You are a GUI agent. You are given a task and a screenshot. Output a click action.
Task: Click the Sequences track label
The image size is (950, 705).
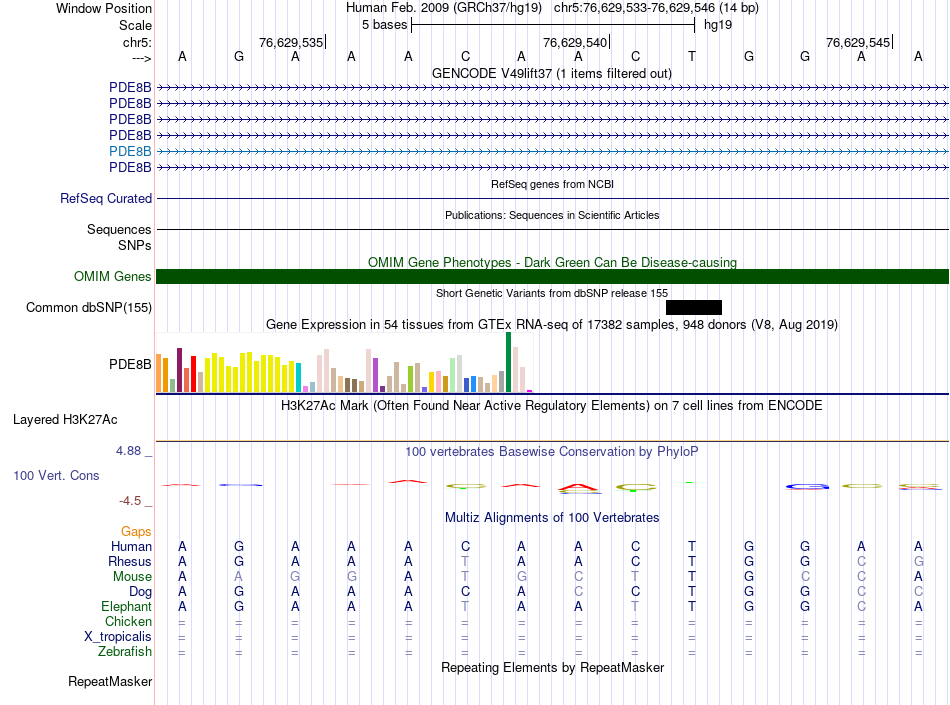click(x=119, y=230)
